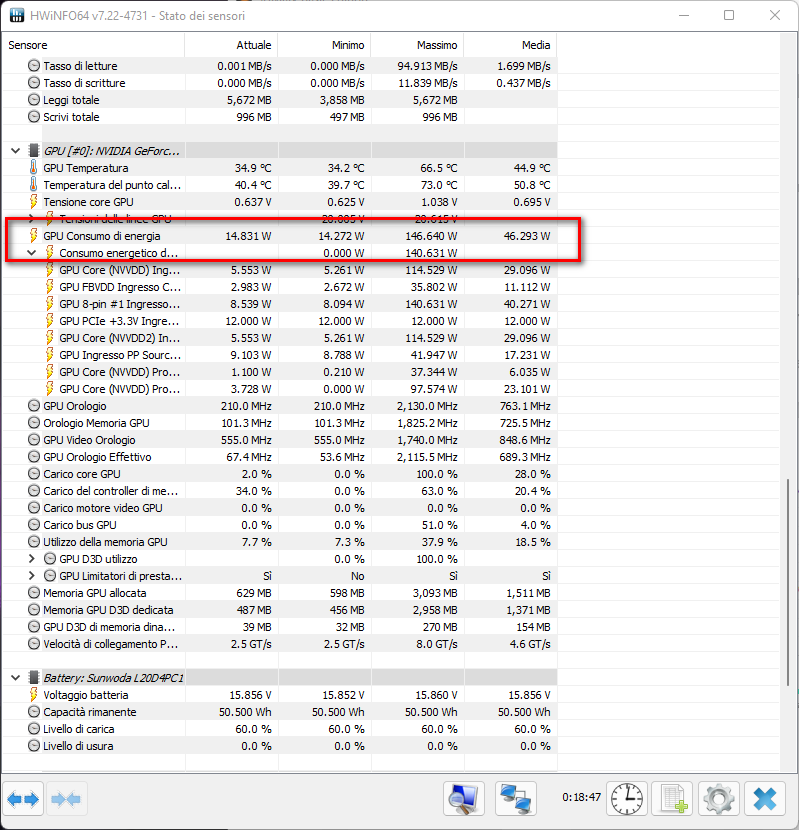Start logging with the sheet plus icon
The image size is (799, 830).
[674, 799]
